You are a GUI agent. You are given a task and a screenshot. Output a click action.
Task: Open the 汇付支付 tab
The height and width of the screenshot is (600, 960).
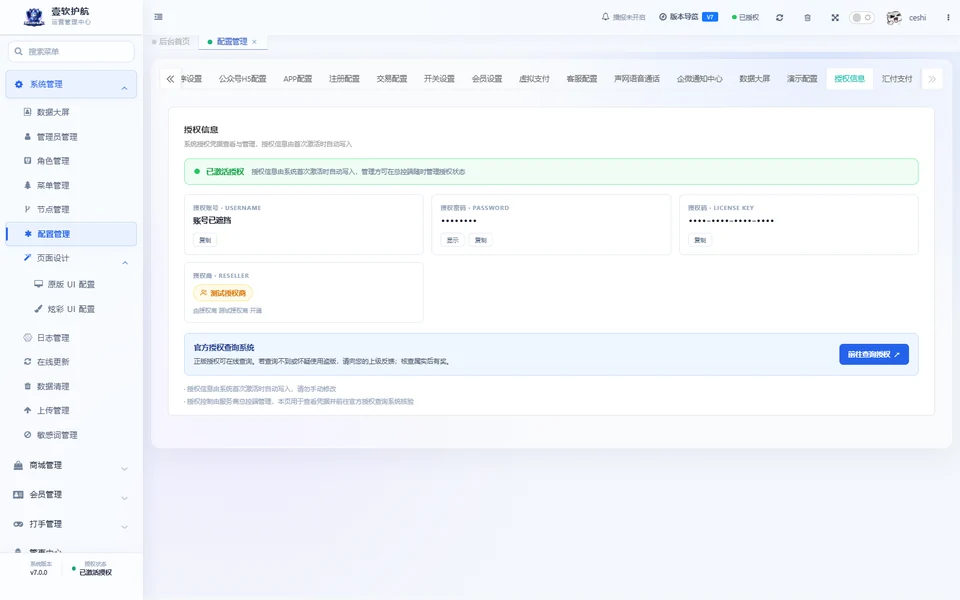coord(897,79)
